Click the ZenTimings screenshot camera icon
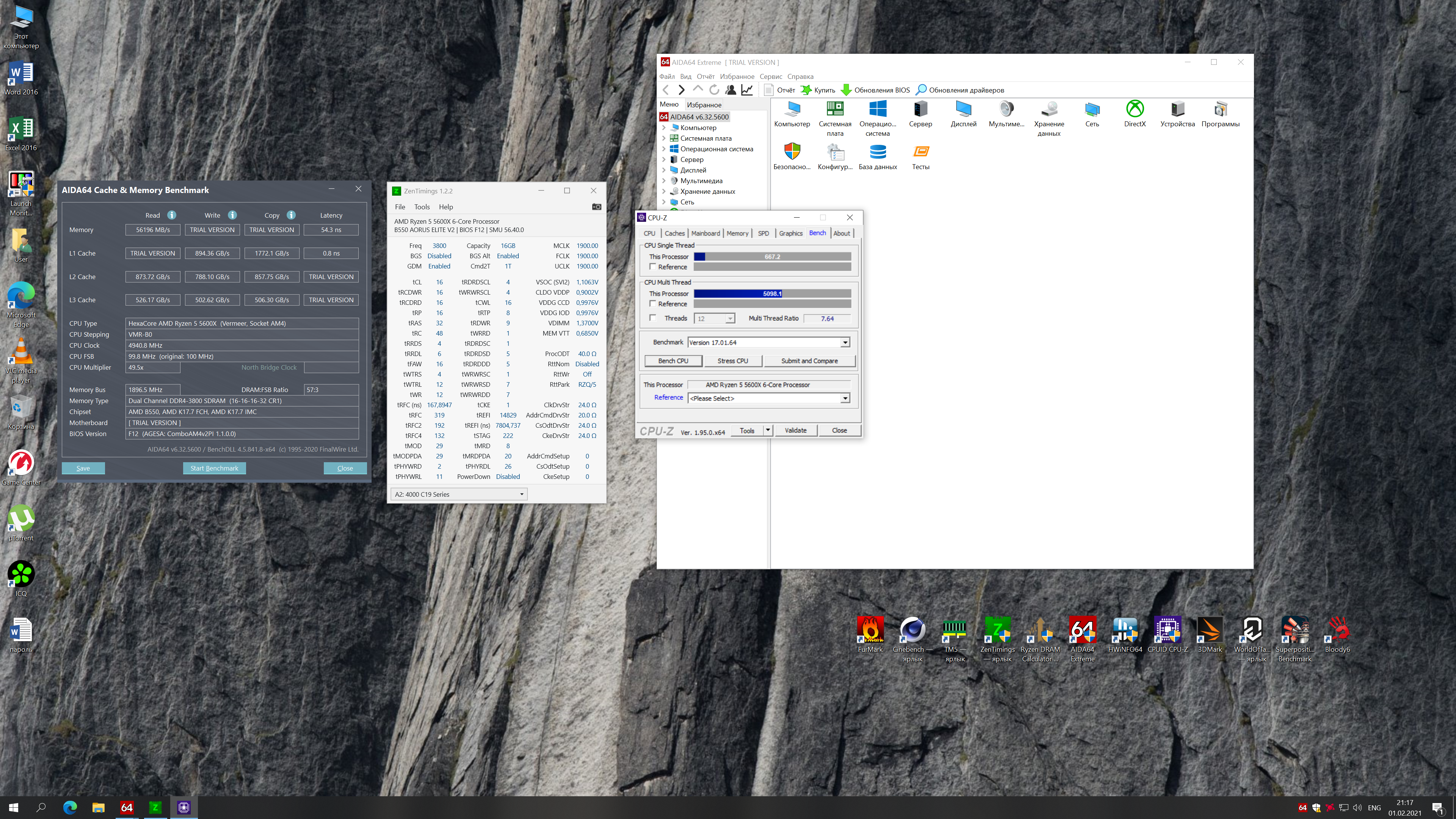The image size is (1456, 819). pyautogui.click(x=596, y=207)
